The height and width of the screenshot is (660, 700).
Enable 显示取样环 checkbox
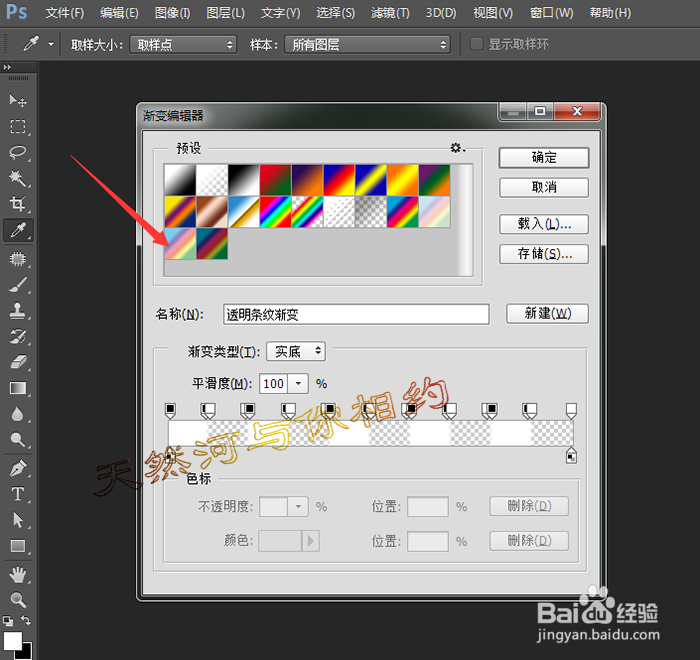[x=476, y=44]
